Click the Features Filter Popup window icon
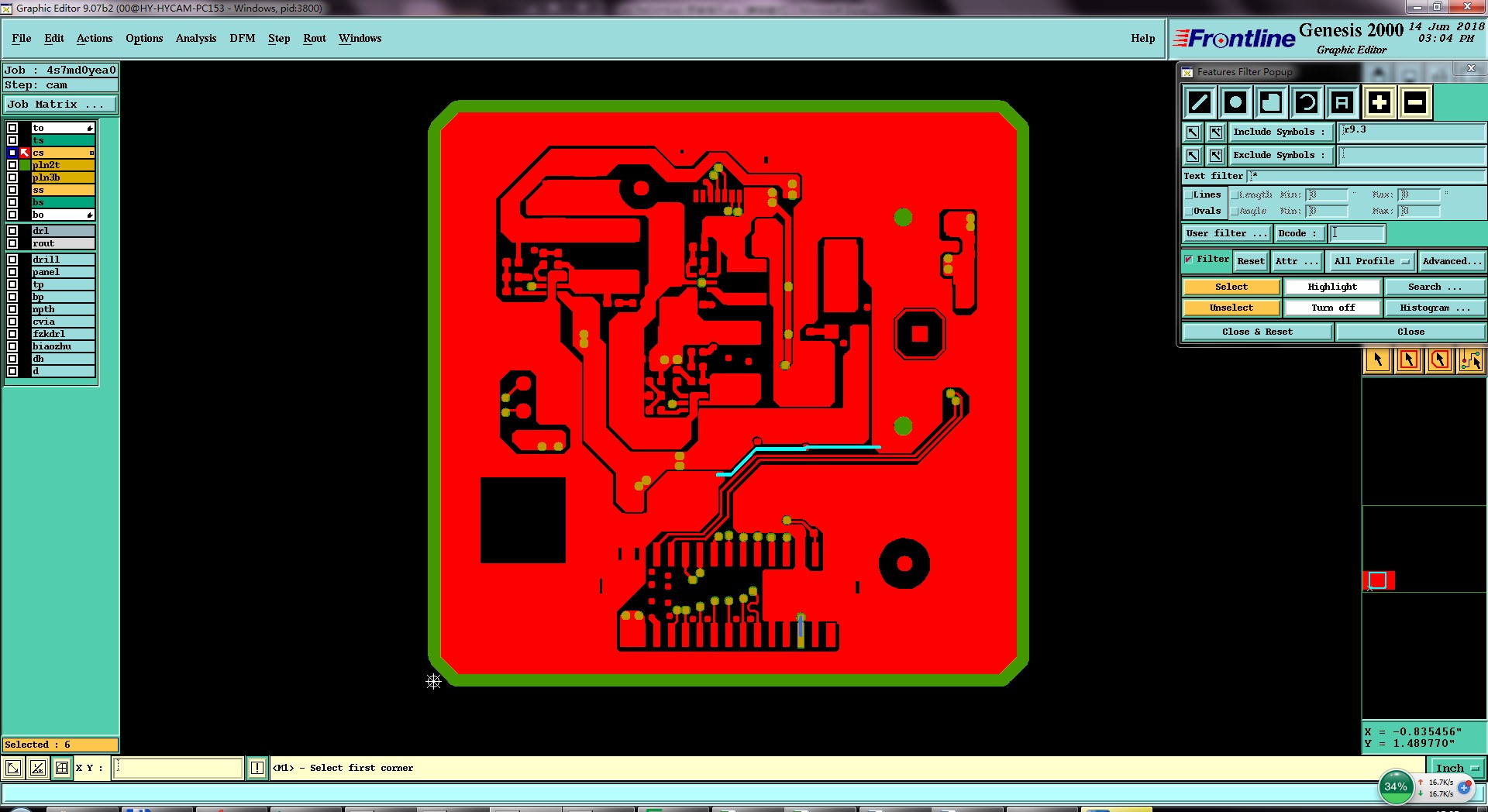The image size is (1488, 812). click(1187, 72)
